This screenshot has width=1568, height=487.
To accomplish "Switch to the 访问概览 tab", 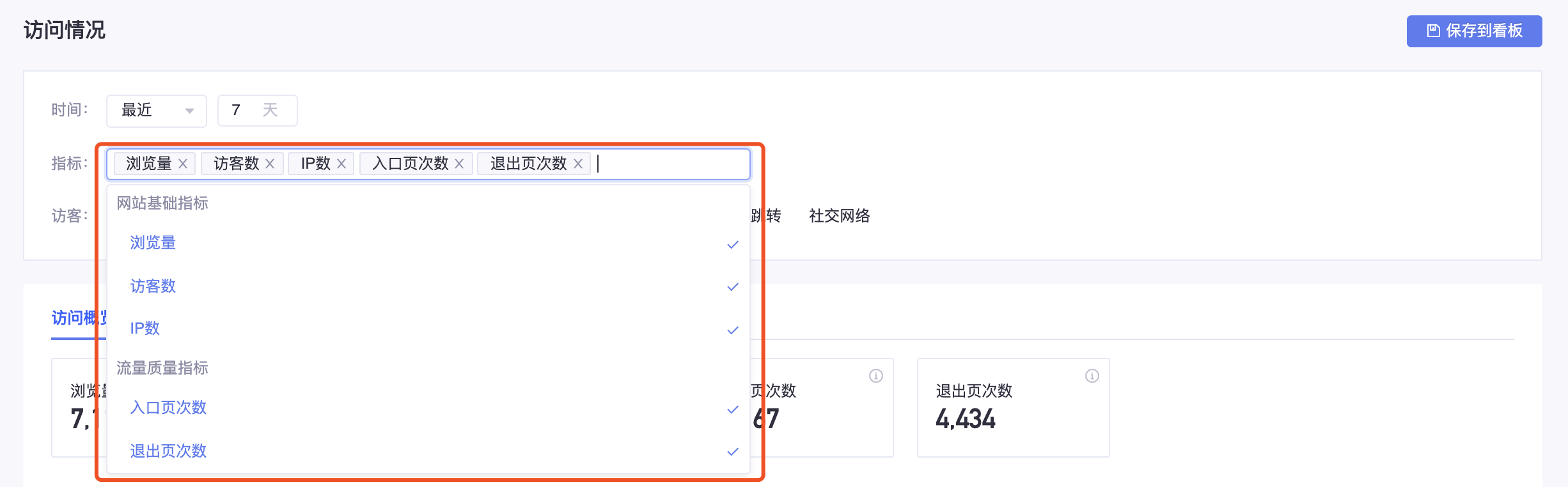I will click(79, 318).
